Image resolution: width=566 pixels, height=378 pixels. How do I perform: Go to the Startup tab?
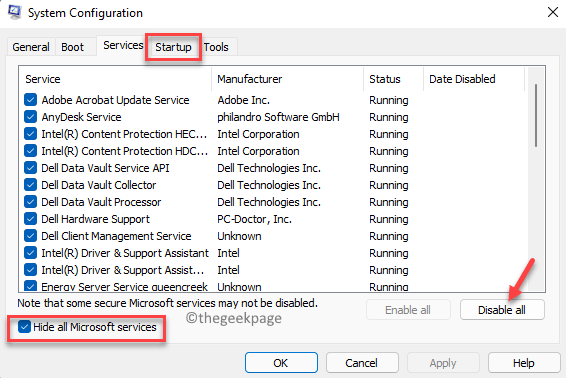point(173,47)
